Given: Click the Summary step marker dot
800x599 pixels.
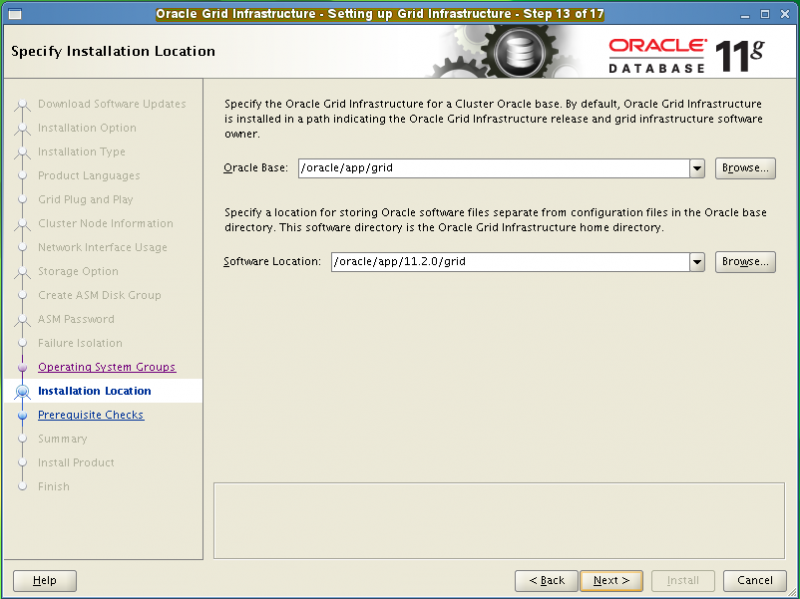Looking at the screenshot, I should click(x=23, y=439).
